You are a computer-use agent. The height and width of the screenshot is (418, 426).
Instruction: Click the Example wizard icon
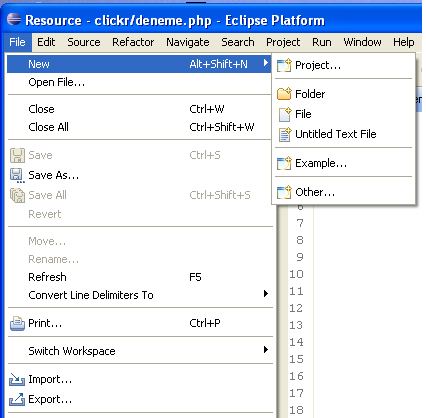[x=284, y=163]
